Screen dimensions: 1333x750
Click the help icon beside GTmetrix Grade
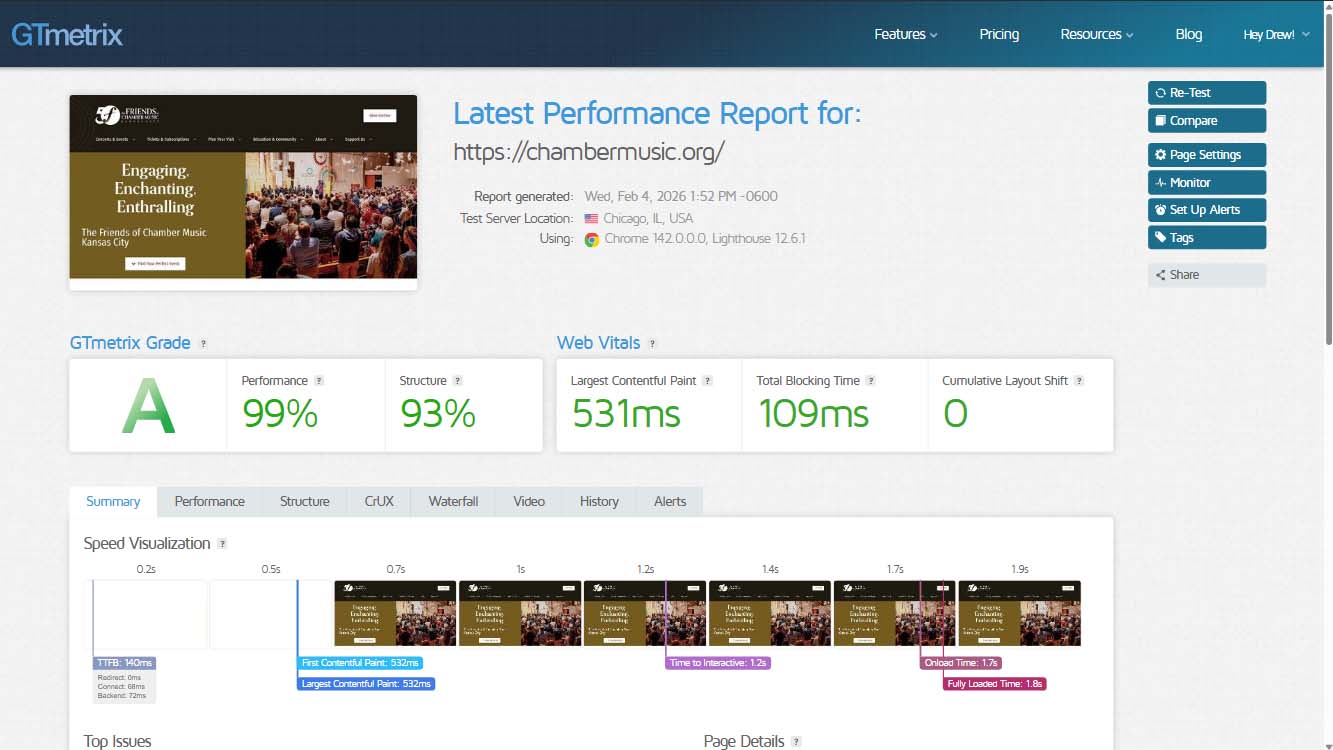[x=203, y=343]
